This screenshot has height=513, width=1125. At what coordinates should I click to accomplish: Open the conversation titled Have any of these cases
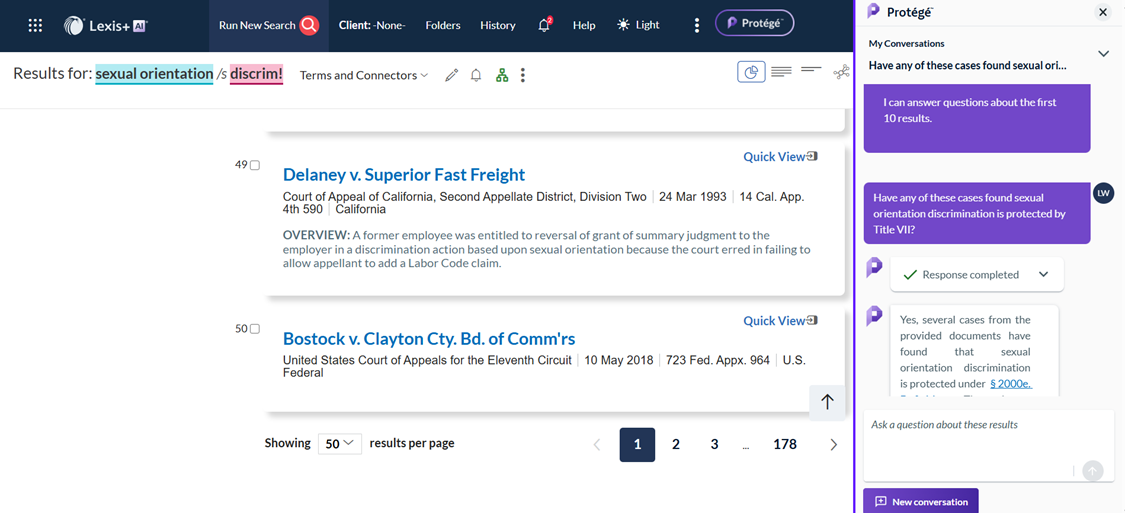pyautogui.click(x=967, y=65)
